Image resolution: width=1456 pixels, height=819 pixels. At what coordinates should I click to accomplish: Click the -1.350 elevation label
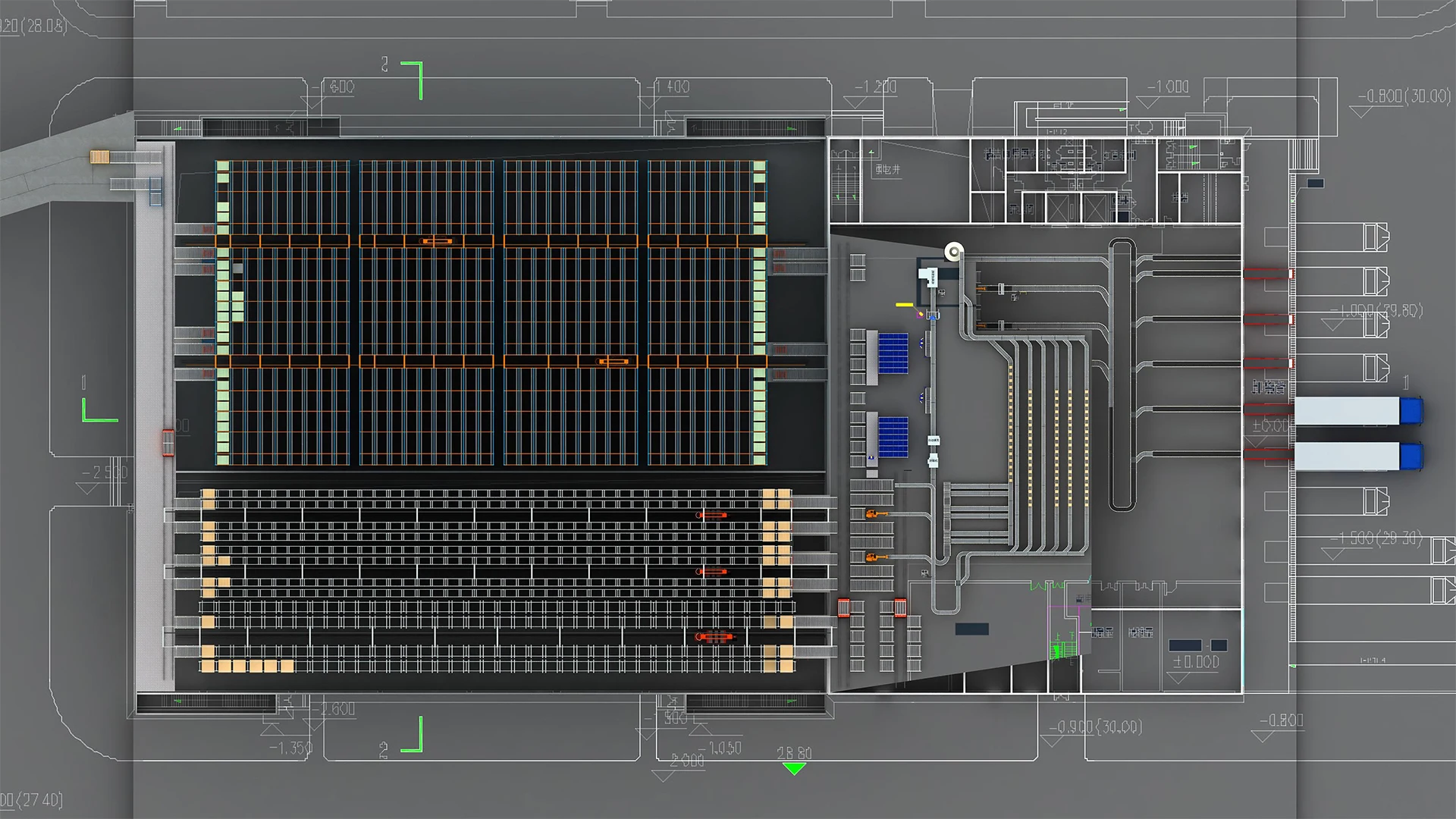point(291,748)
